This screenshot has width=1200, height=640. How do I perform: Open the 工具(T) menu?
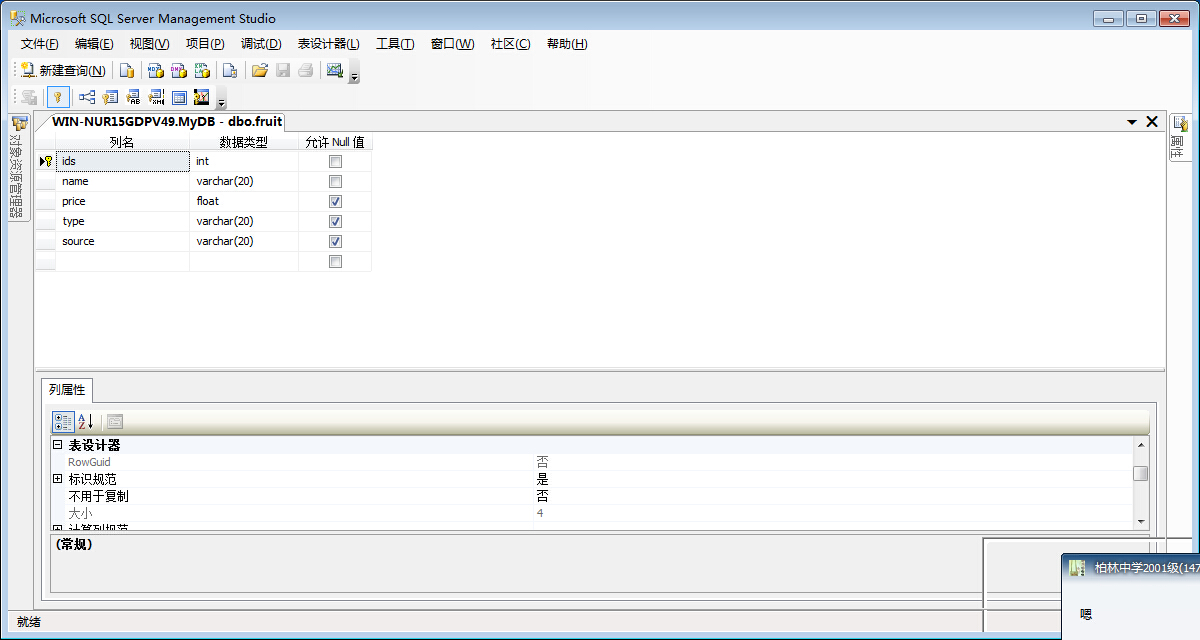point(395,44)
